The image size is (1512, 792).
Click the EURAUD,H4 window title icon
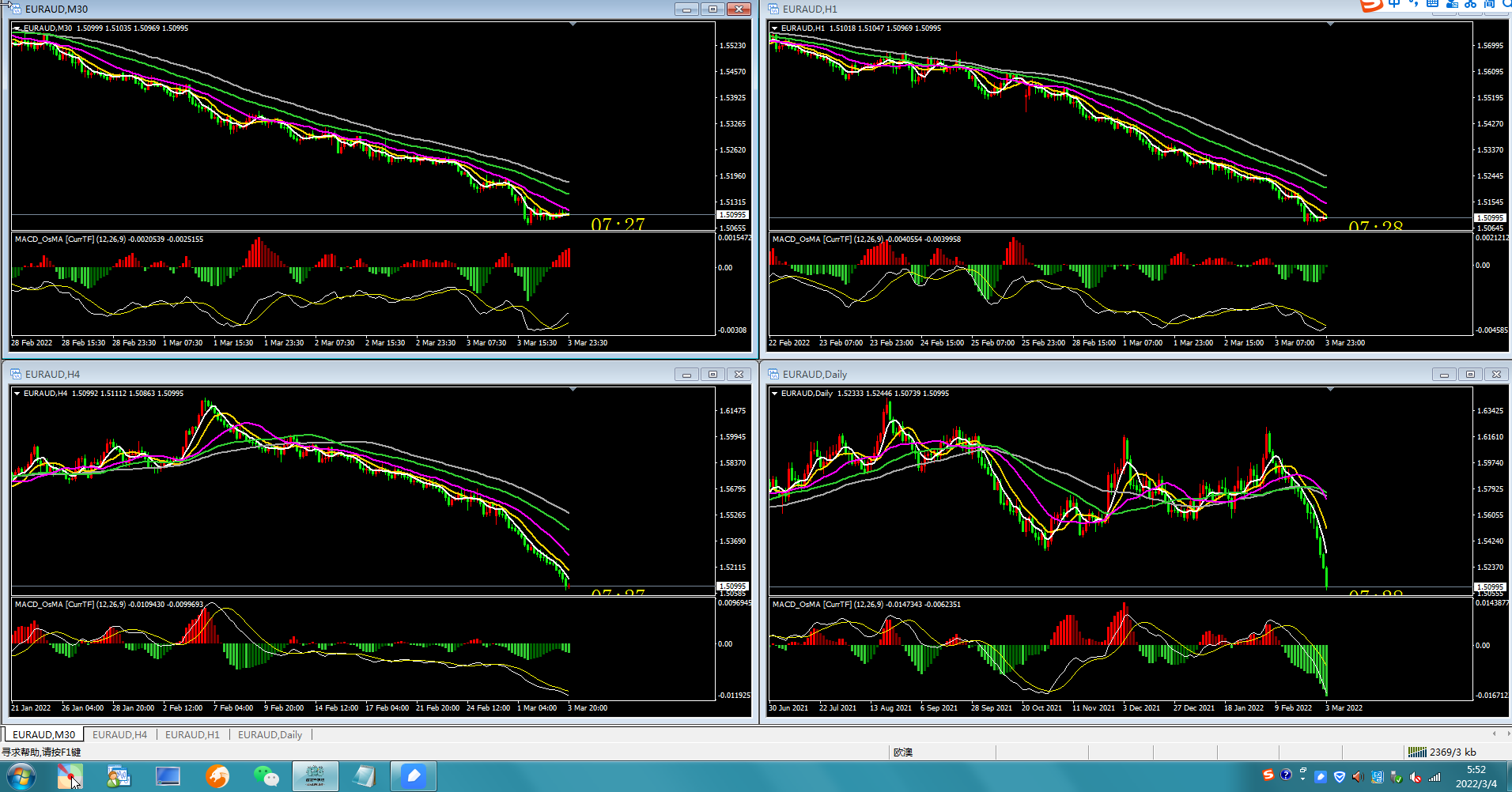click(x=15, y=374)
